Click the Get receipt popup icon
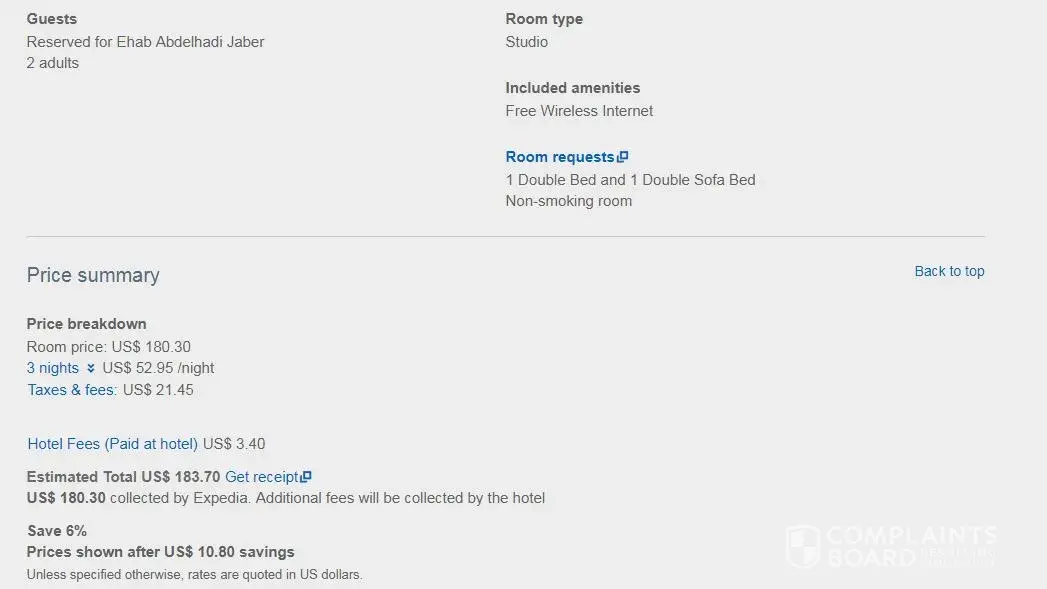Screen dimensions: 1047x589 [x=307, y=477]
